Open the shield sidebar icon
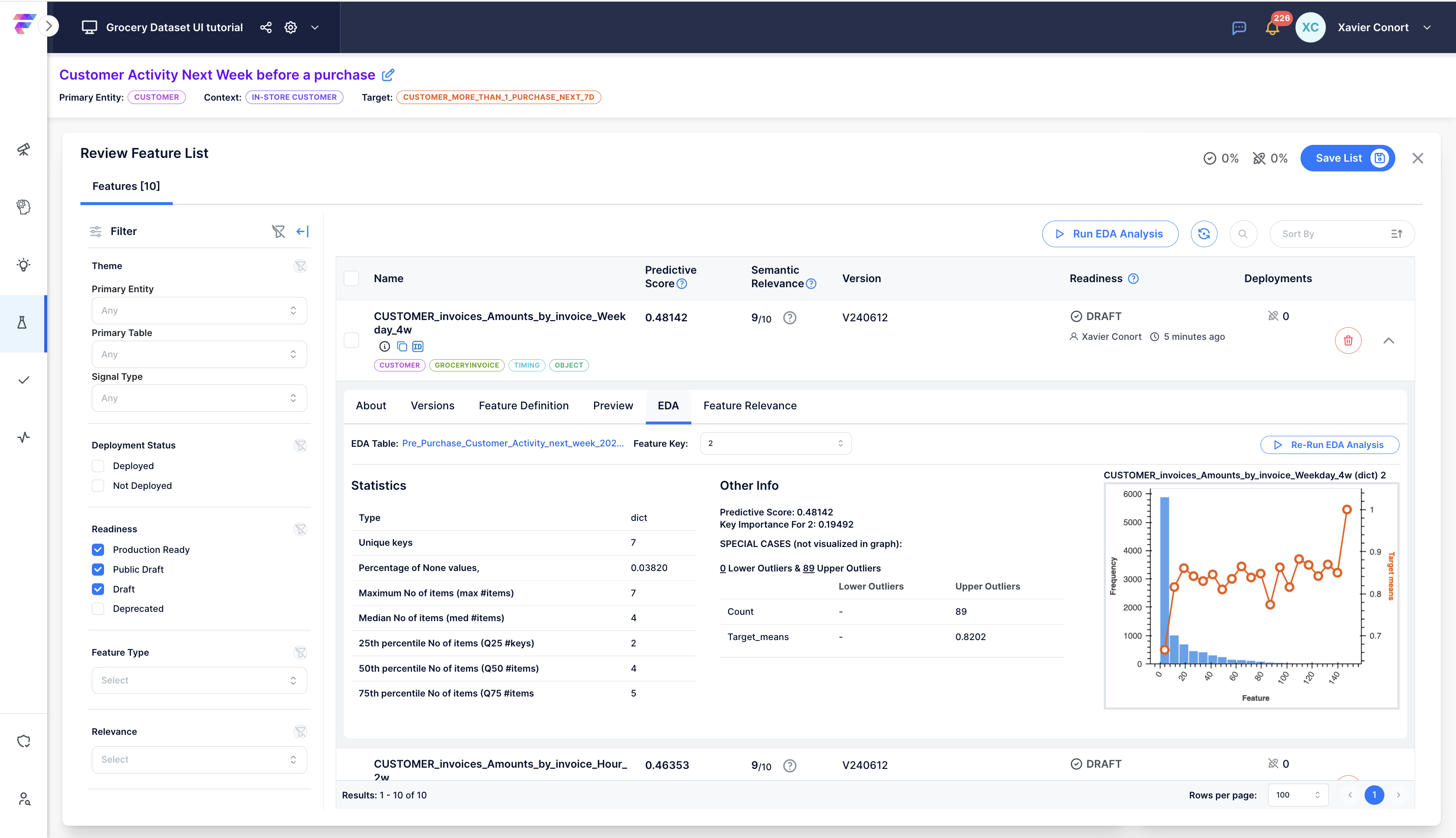 point(24,741)
